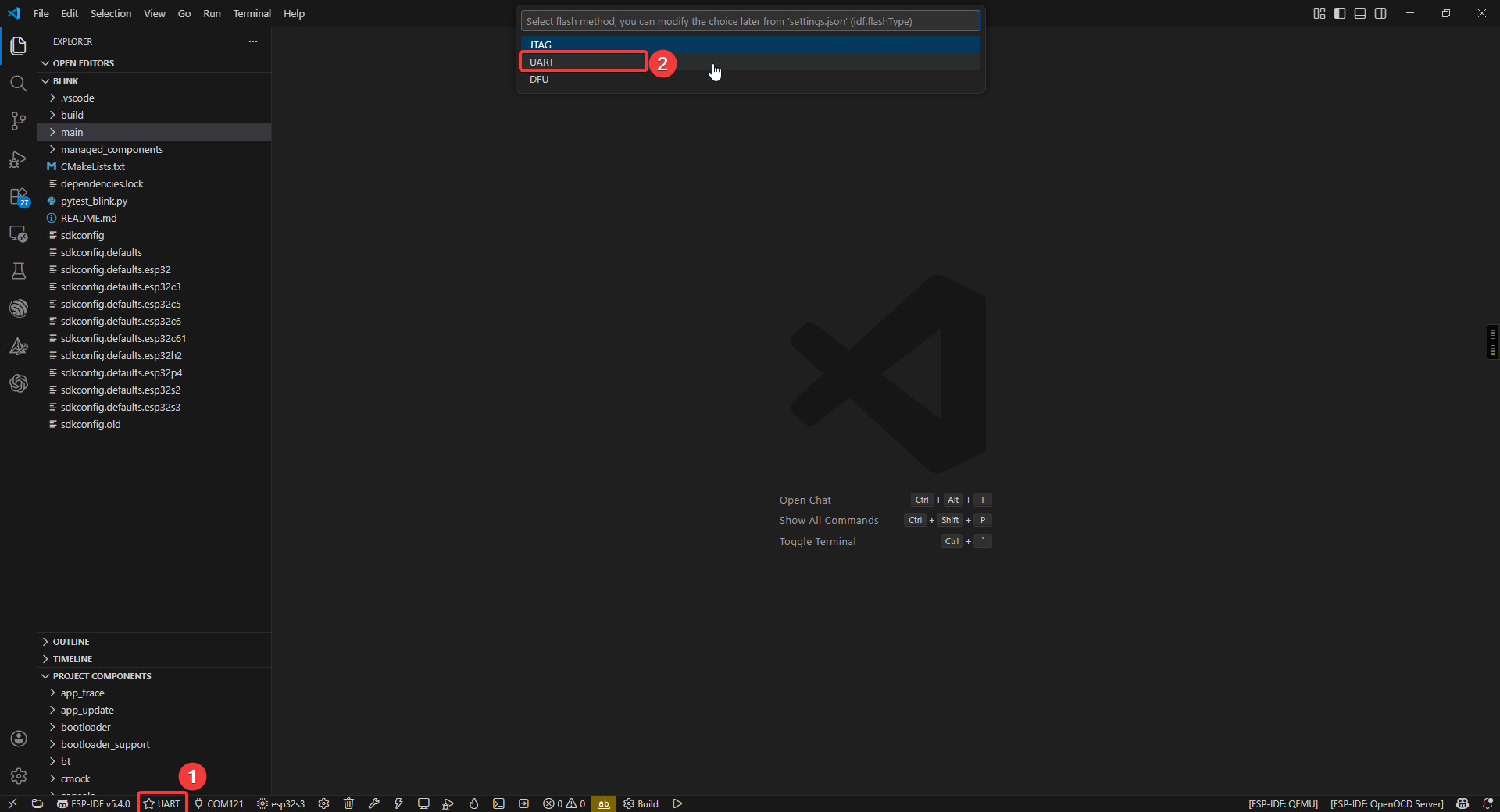Expand the main folder

point(154,132)
